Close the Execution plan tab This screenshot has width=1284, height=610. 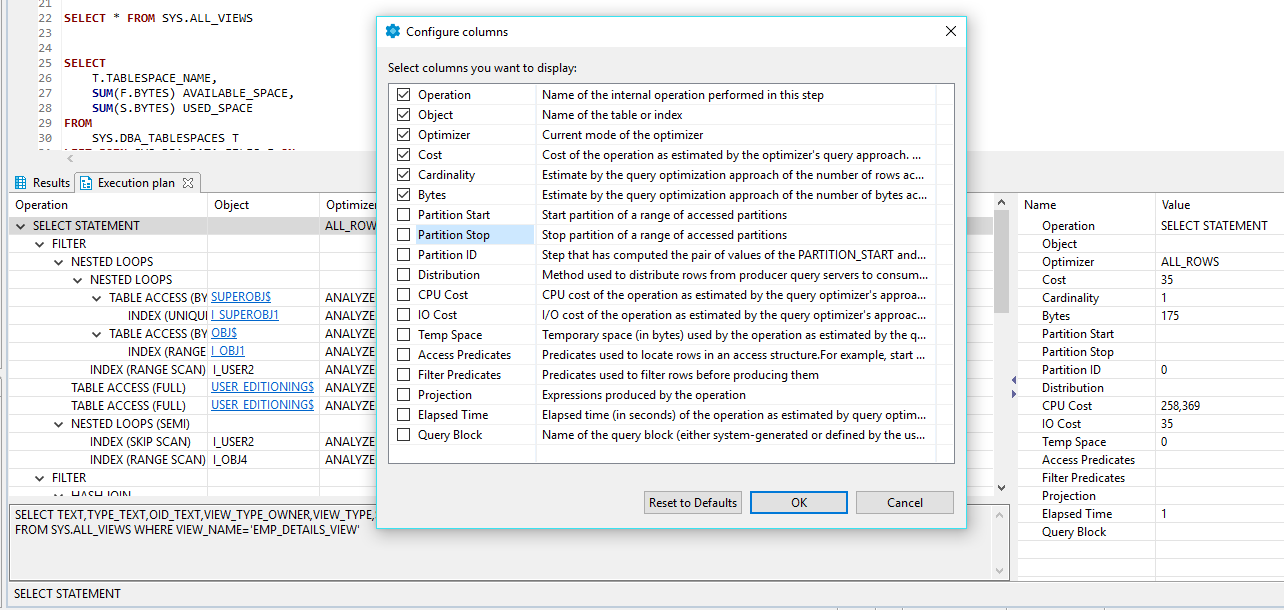[x=188, y=182]
